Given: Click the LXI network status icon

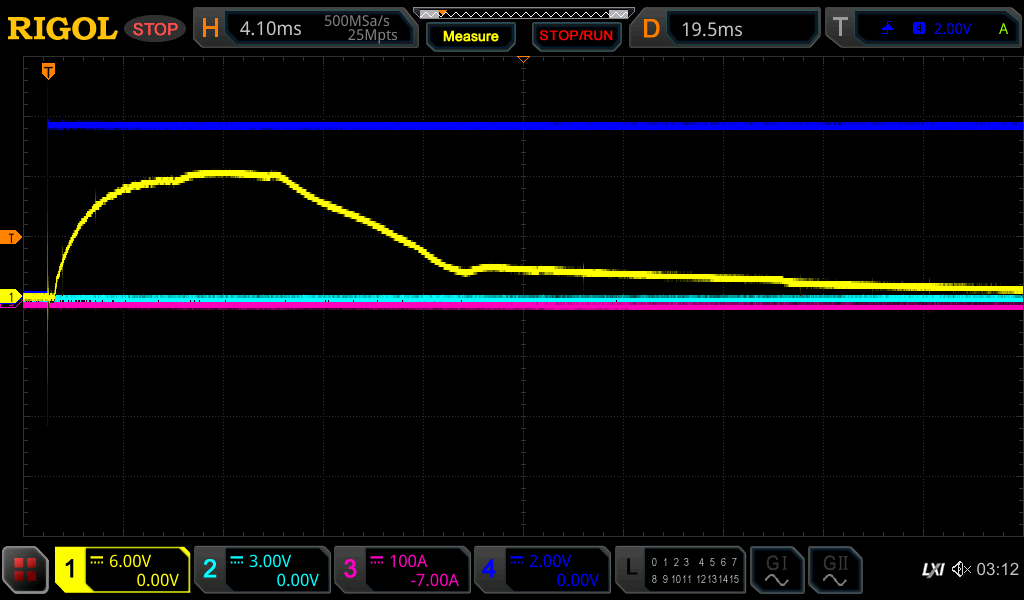Looking at the screenshot, I should (x=932, y=570).
